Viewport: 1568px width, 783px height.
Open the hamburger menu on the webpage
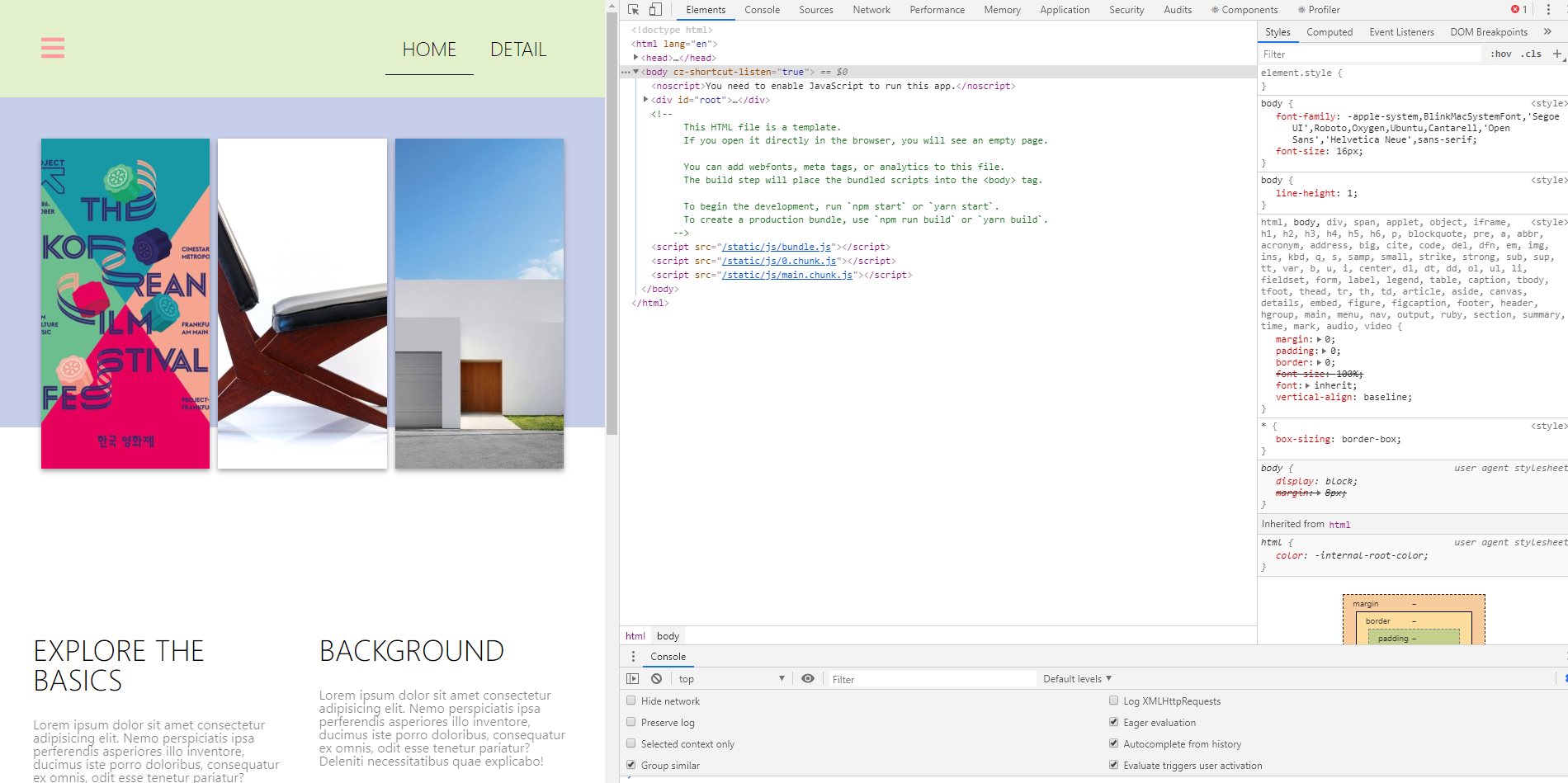tap(53, 48)
